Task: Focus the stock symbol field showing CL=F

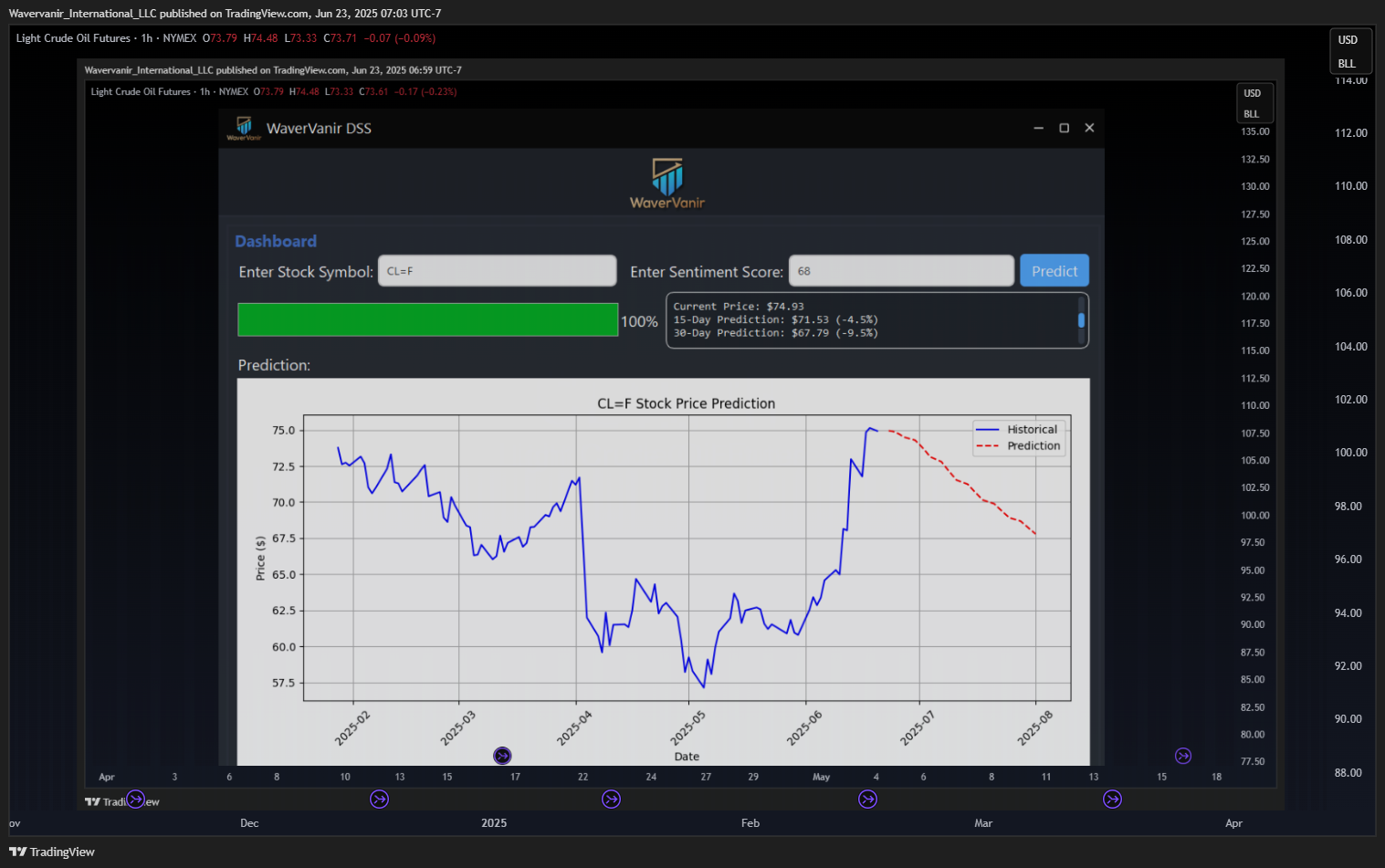Action: click(498, 271)
